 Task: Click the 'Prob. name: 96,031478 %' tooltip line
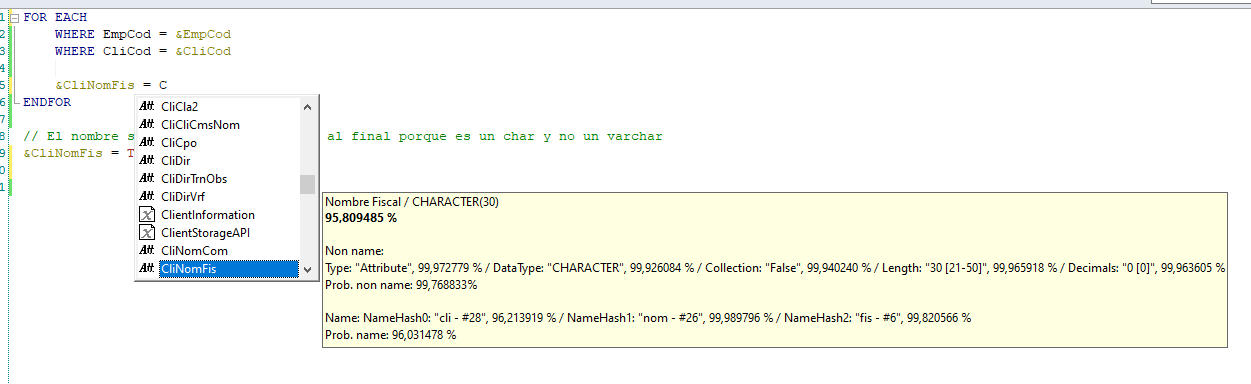click(391, 335)
